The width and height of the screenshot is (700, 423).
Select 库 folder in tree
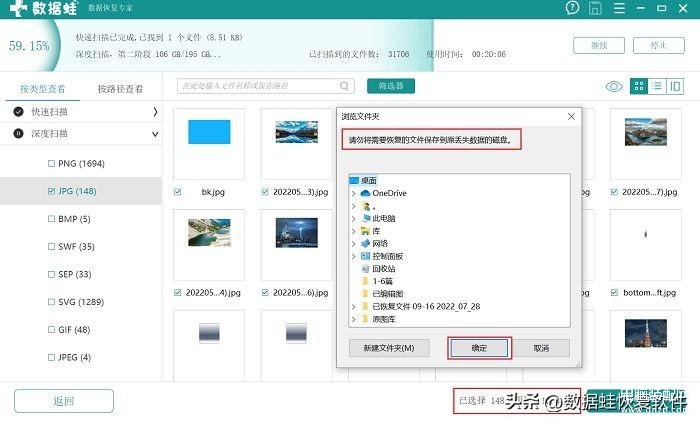click(x=376, y=231)
